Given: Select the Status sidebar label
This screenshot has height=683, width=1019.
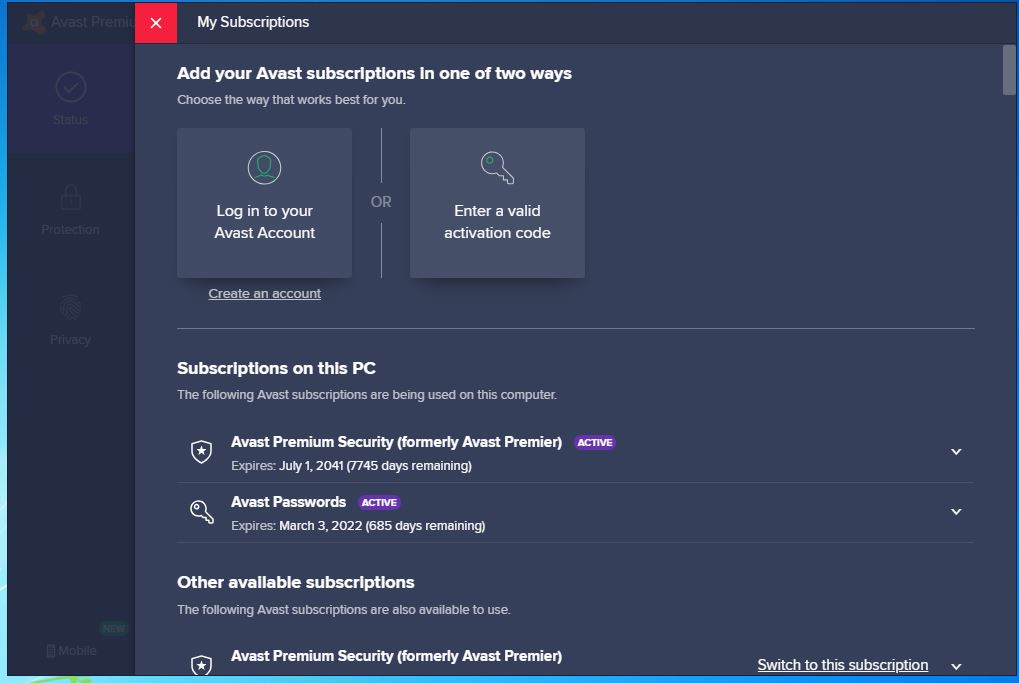Looking at the screenshot, I should click(x=70, y=120).
